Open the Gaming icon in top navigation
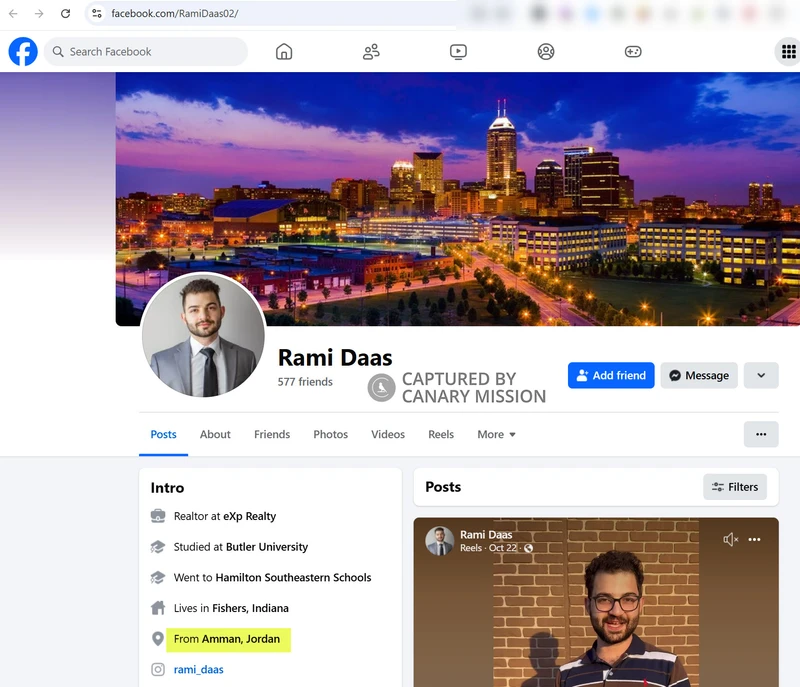This screenshot has height=687, width=800. (632, 51)
